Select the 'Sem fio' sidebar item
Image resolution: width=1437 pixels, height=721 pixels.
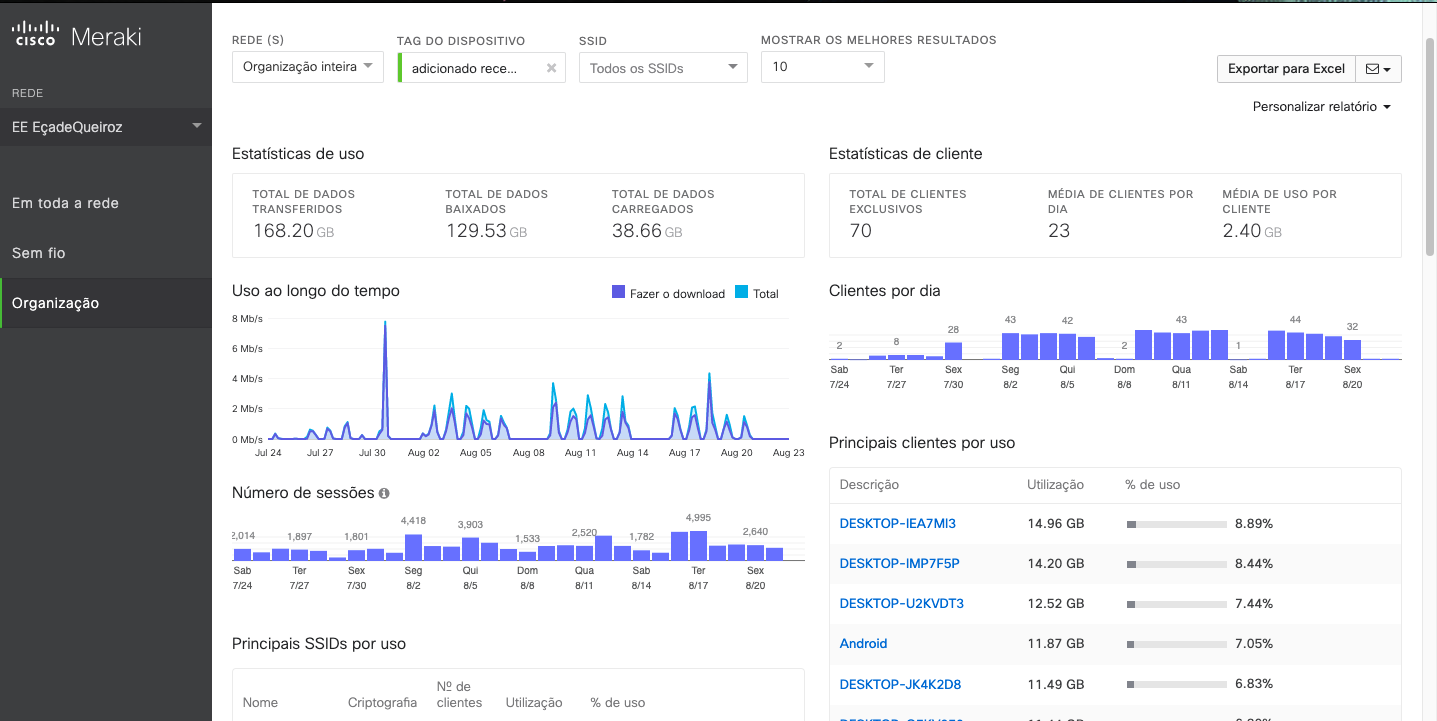[x=39, y=253]
